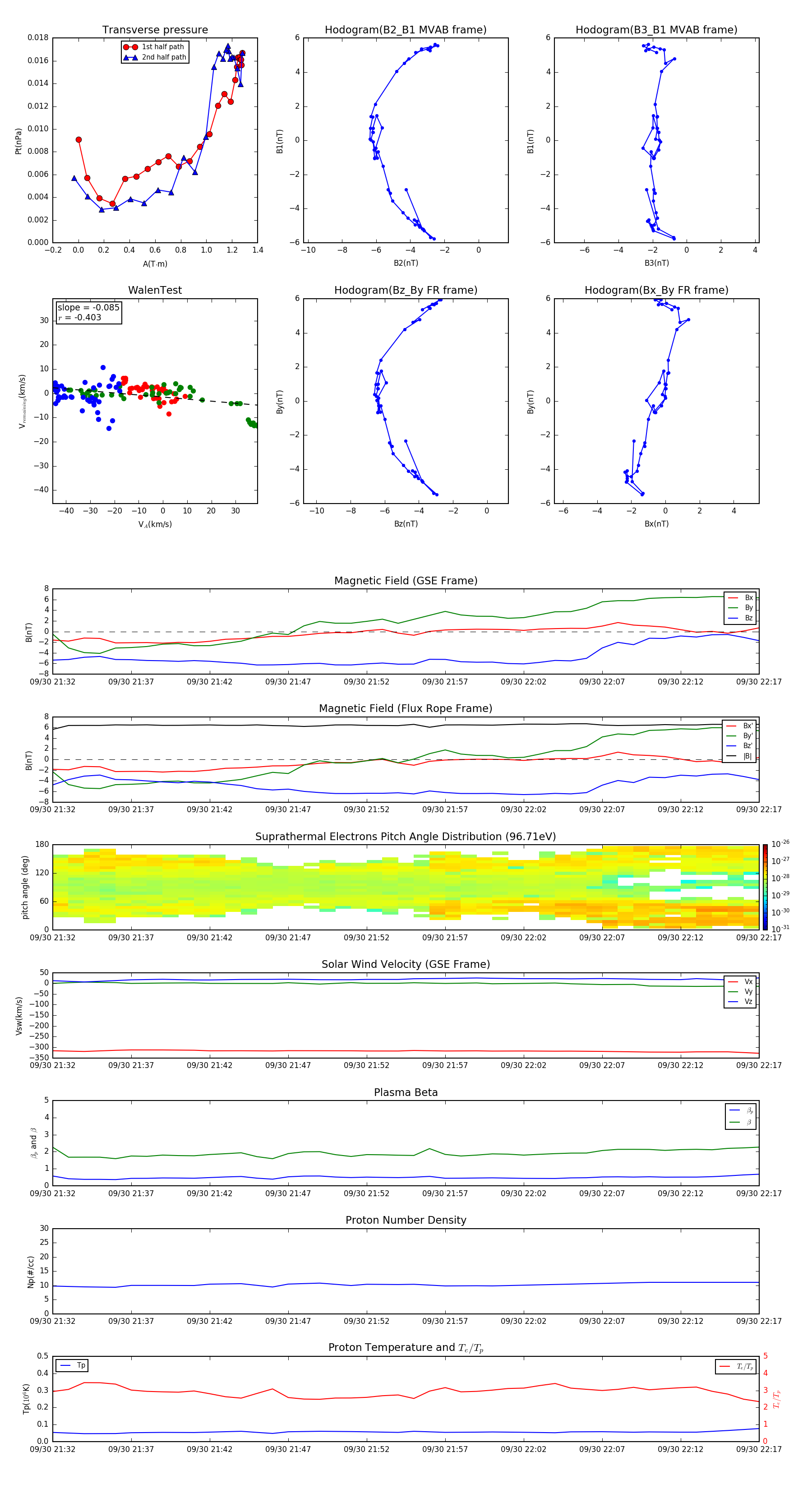The width and height of the screenshot is (812, 1489).
Task: Select '|B|' in Flux Rope legend
Action: point(740,757)
